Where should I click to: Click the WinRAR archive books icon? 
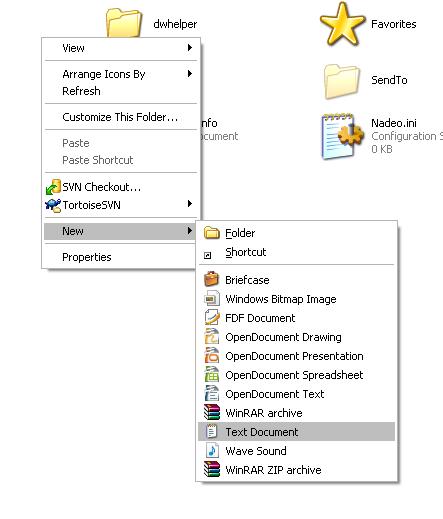212,412
